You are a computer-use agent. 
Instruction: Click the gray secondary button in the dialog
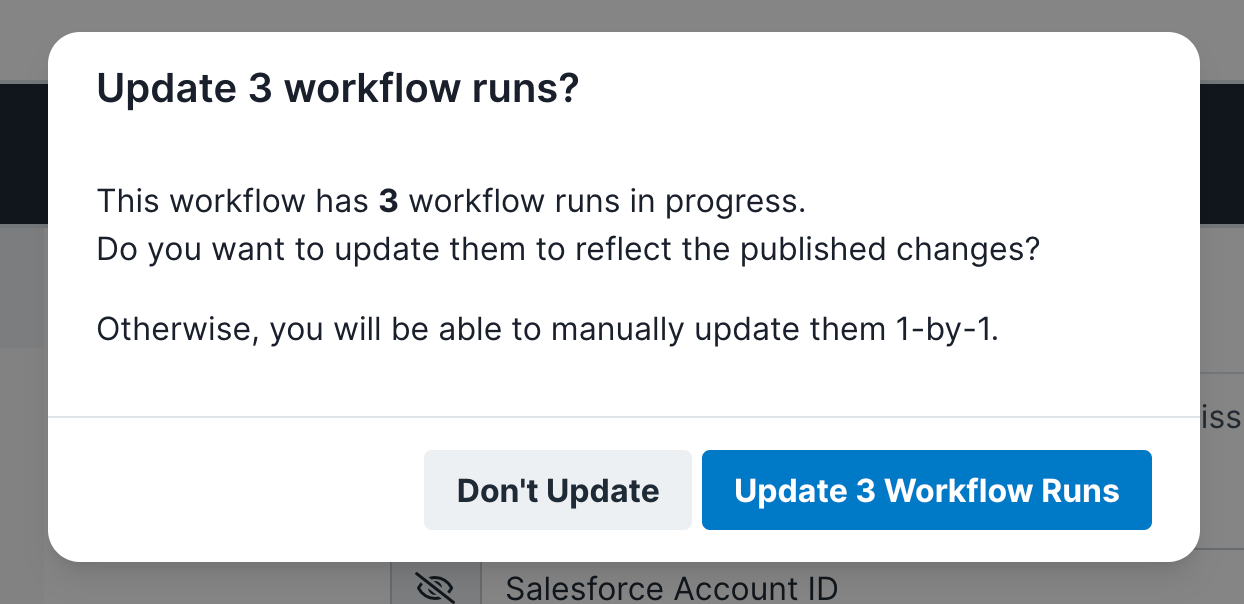(557, 490)
